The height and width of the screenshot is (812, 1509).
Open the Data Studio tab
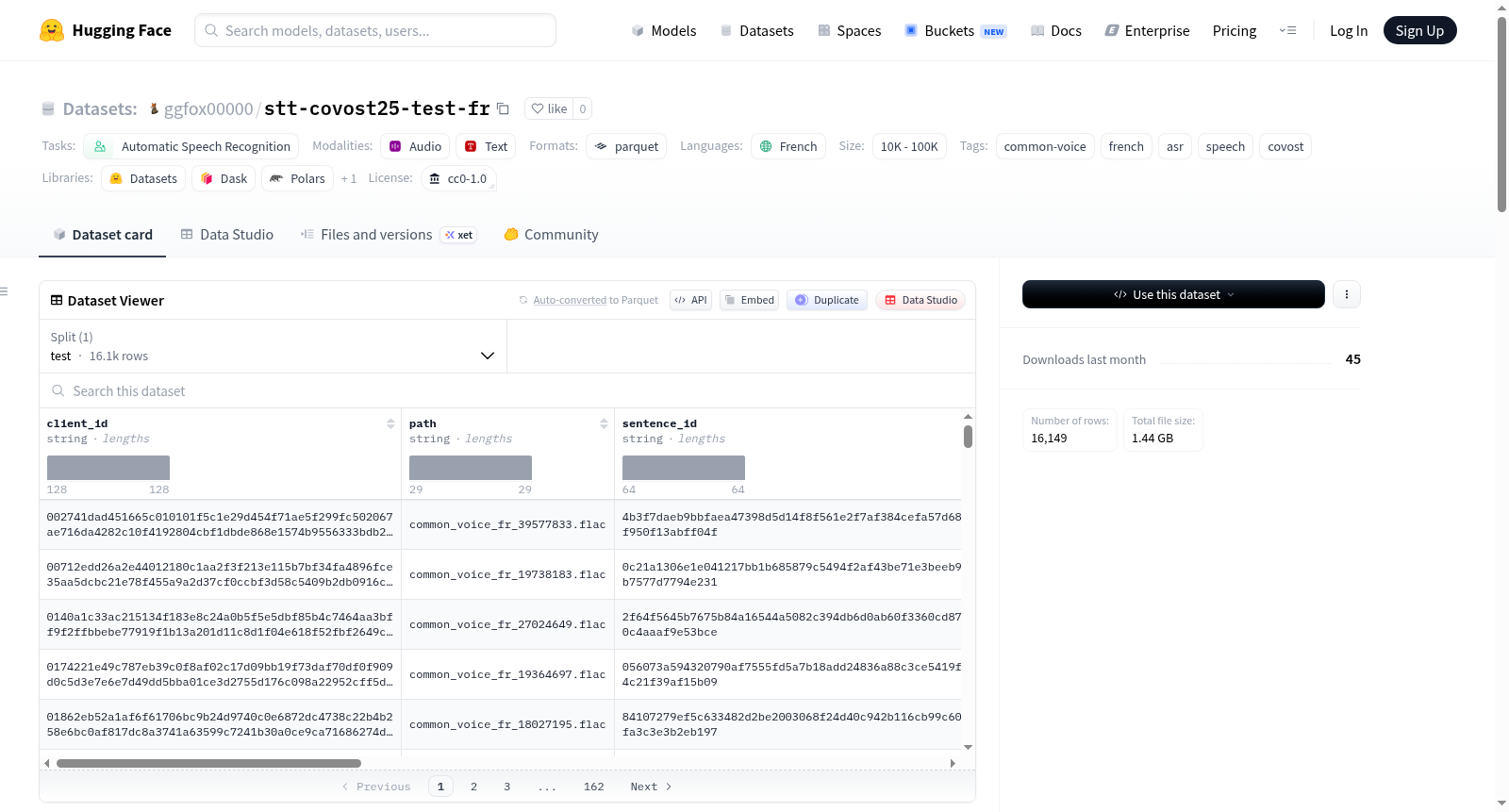[227, 234]
